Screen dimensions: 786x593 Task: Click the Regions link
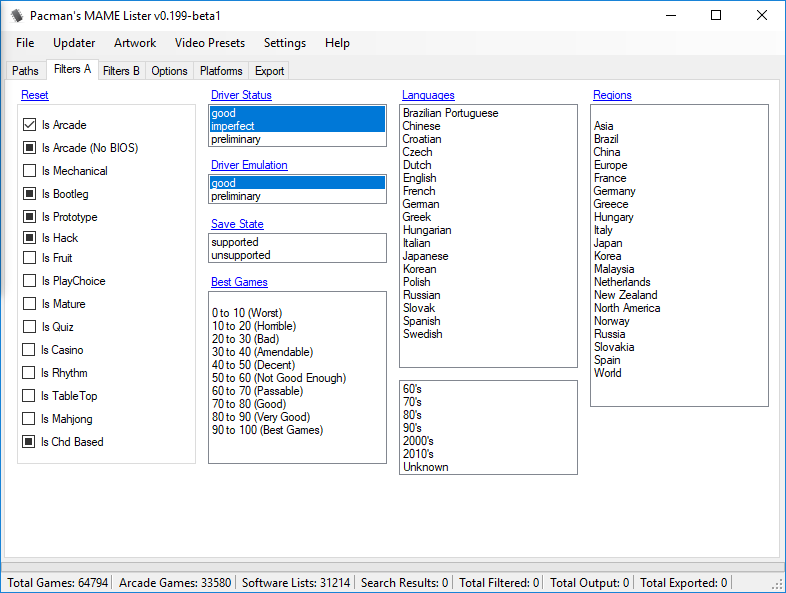(x=612, y=95)
